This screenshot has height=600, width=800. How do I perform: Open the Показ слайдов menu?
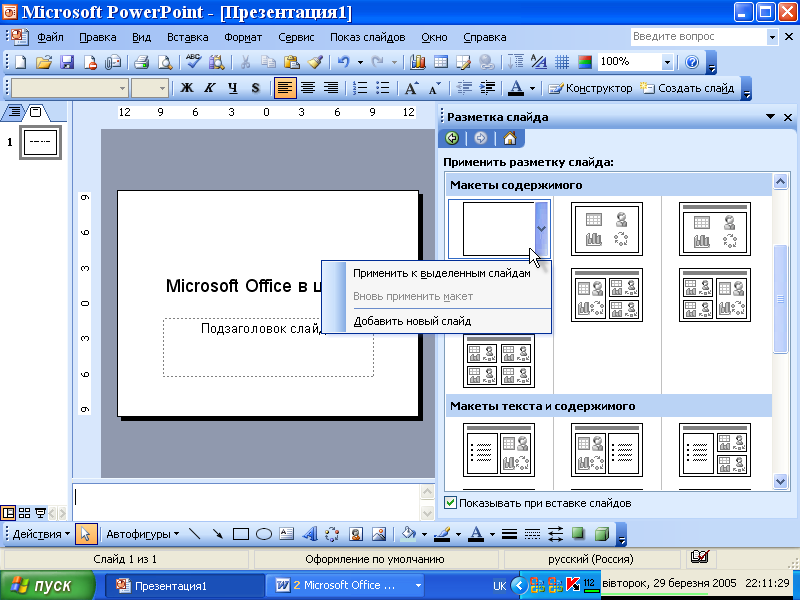click(x=367, y=37)
